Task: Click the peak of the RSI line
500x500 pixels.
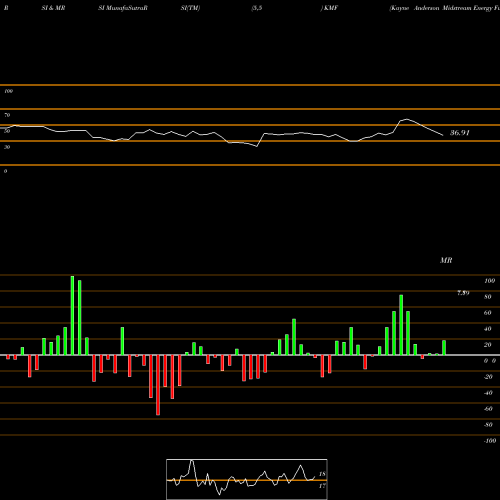Action: point(406,119)
